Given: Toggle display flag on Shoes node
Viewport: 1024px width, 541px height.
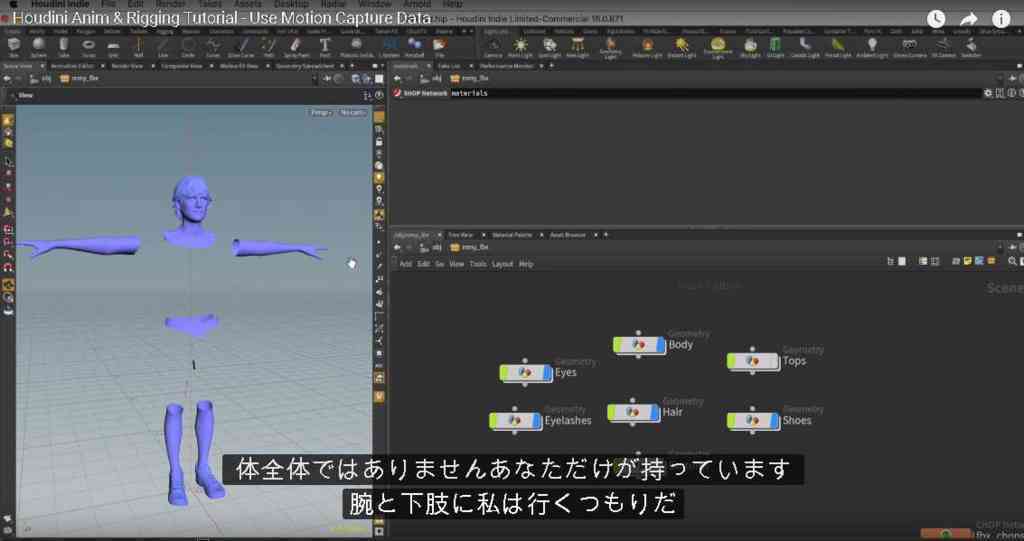Looking at the screenshot, I should 776,420.
